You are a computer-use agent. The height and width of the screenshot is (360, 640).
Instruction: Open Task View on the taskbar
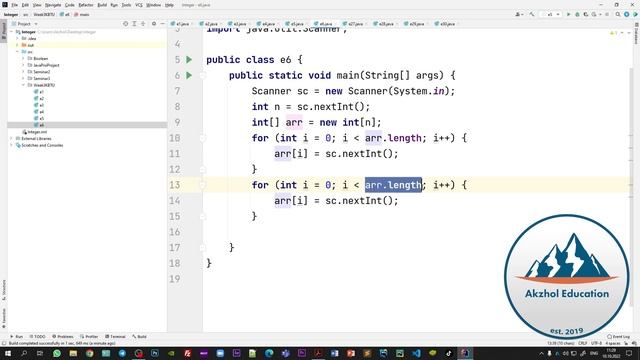coord(40,353)
